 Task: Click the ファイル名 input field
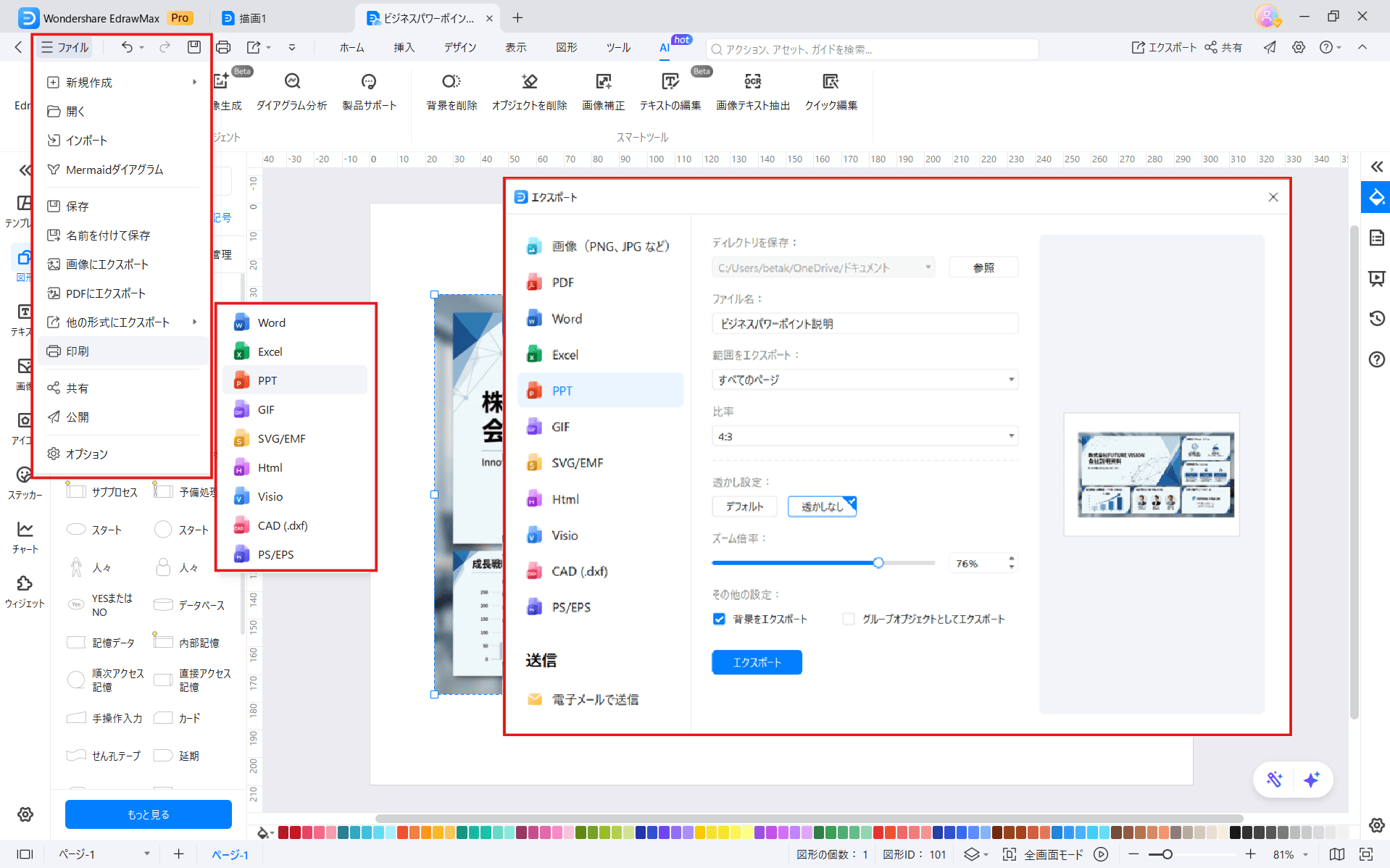864,323
